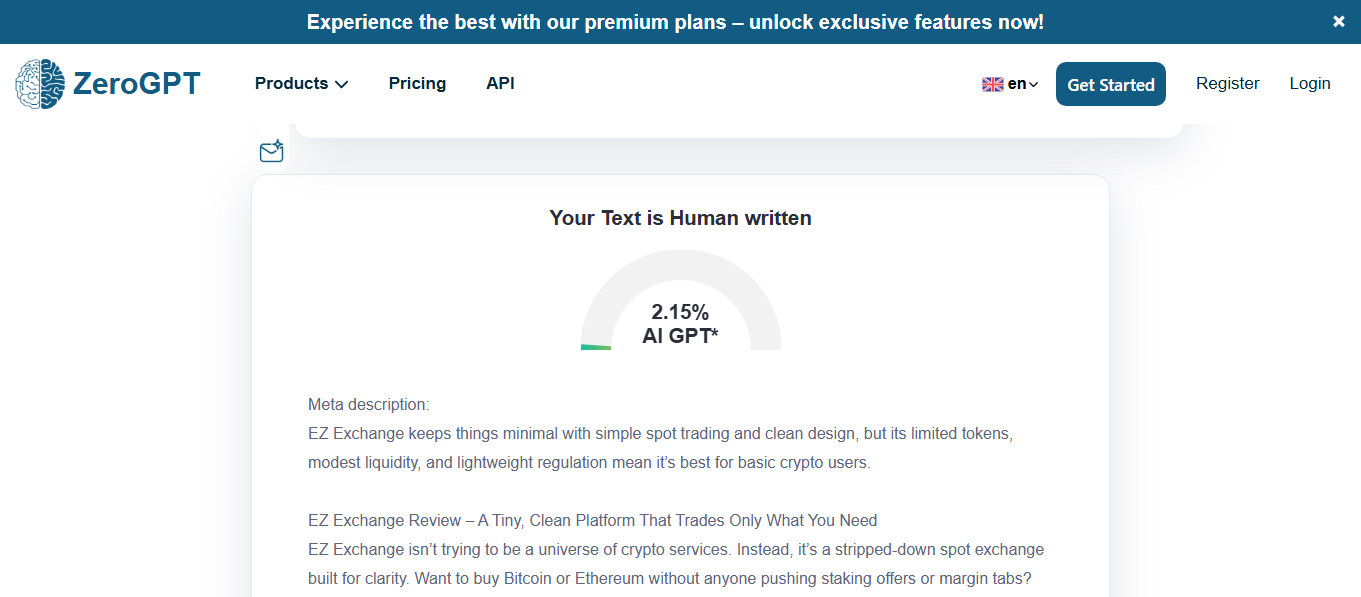Click the 'Meta description:' line in results
Image resolution: width=1361 pixels, height=597 pixels.
tap(368, 405)
